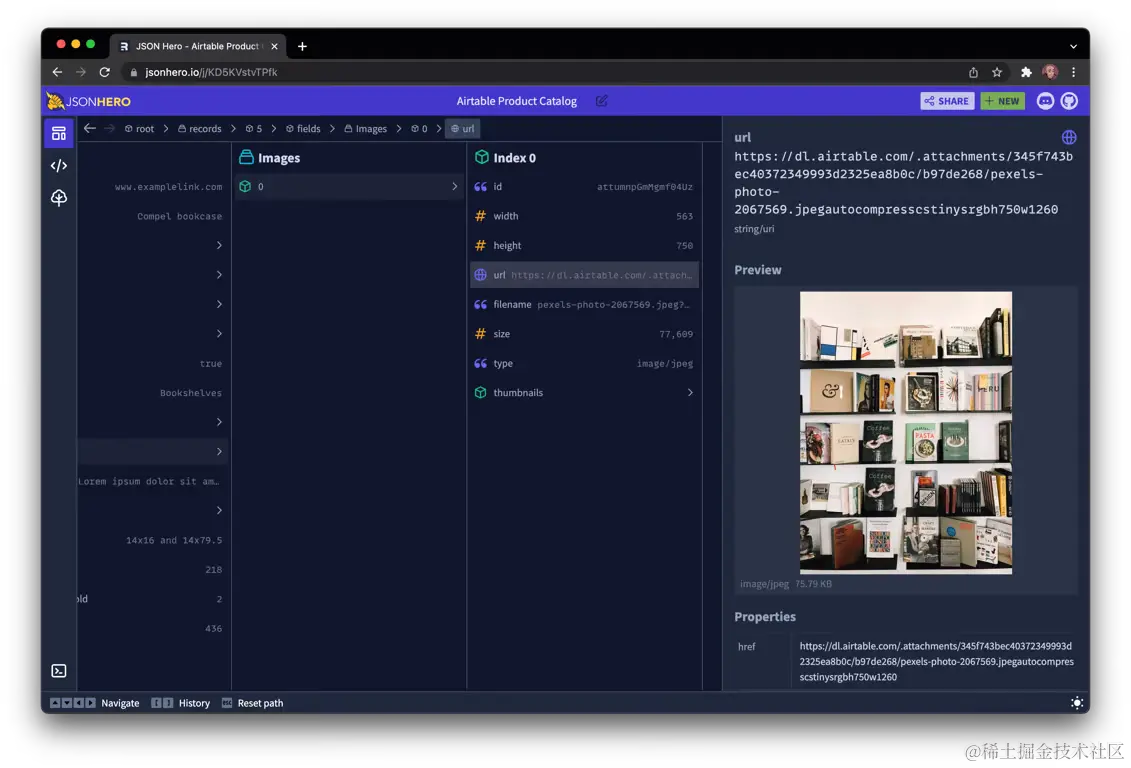Open the browser extensions puzzle icon
The width and height of the screenshot is (1131, 768).
click(x=1026, y=72)
